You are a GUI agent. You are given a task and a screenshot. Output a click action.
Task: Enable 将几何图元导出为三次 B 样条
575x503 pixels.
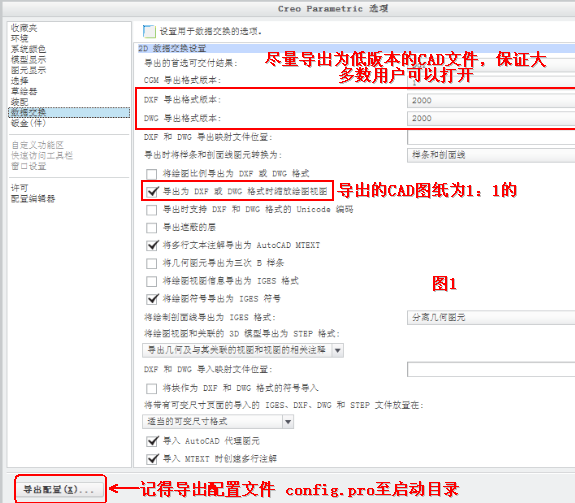[151, 263]
